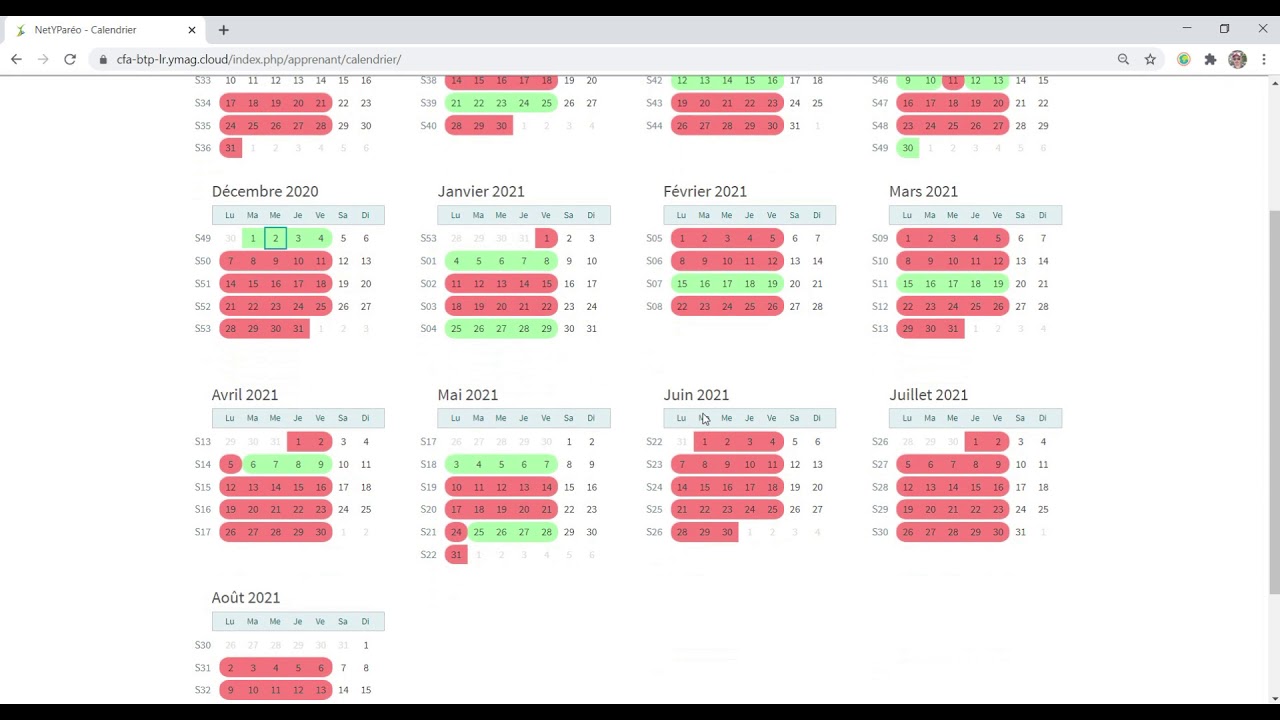Click week label S19 beside Mai 2021
Screen dimensions: 1280x720
click(429, 487)
